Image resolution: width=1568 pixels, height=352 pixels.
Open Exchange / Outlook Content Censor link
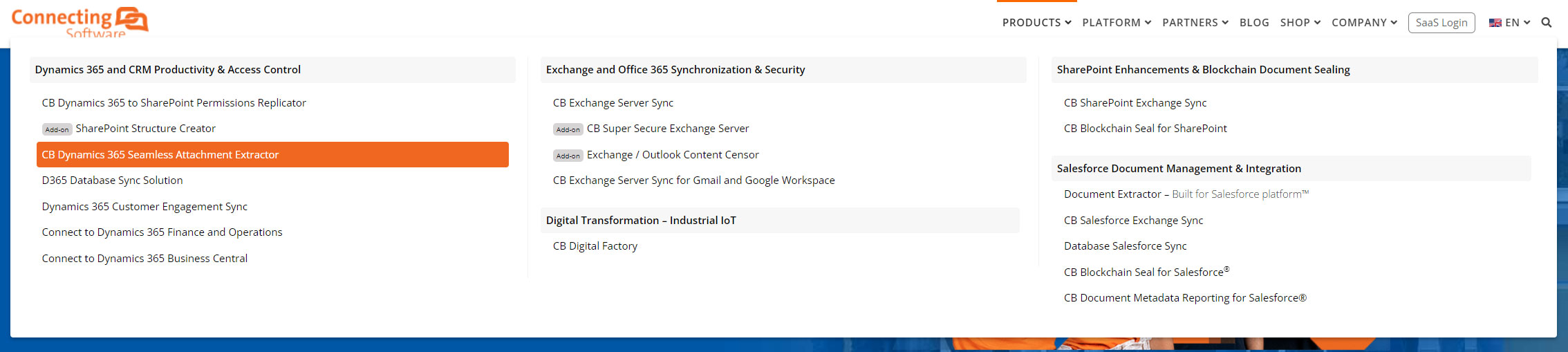coord(673,155)
